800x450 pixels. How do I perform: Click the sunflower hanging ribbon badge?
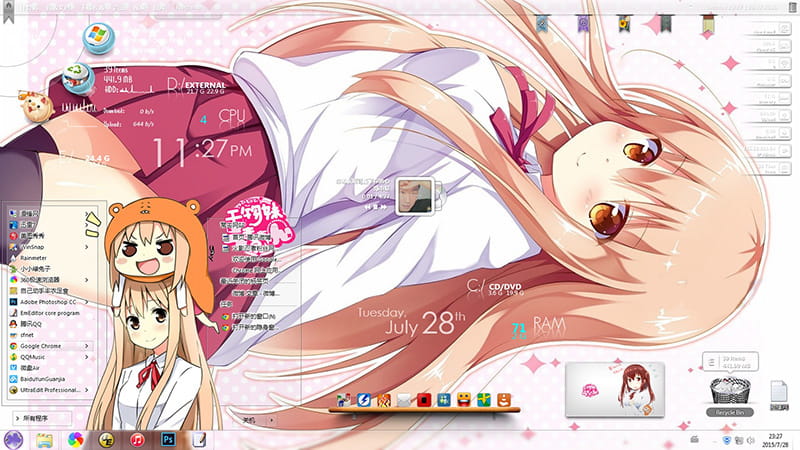click(623, 23)
